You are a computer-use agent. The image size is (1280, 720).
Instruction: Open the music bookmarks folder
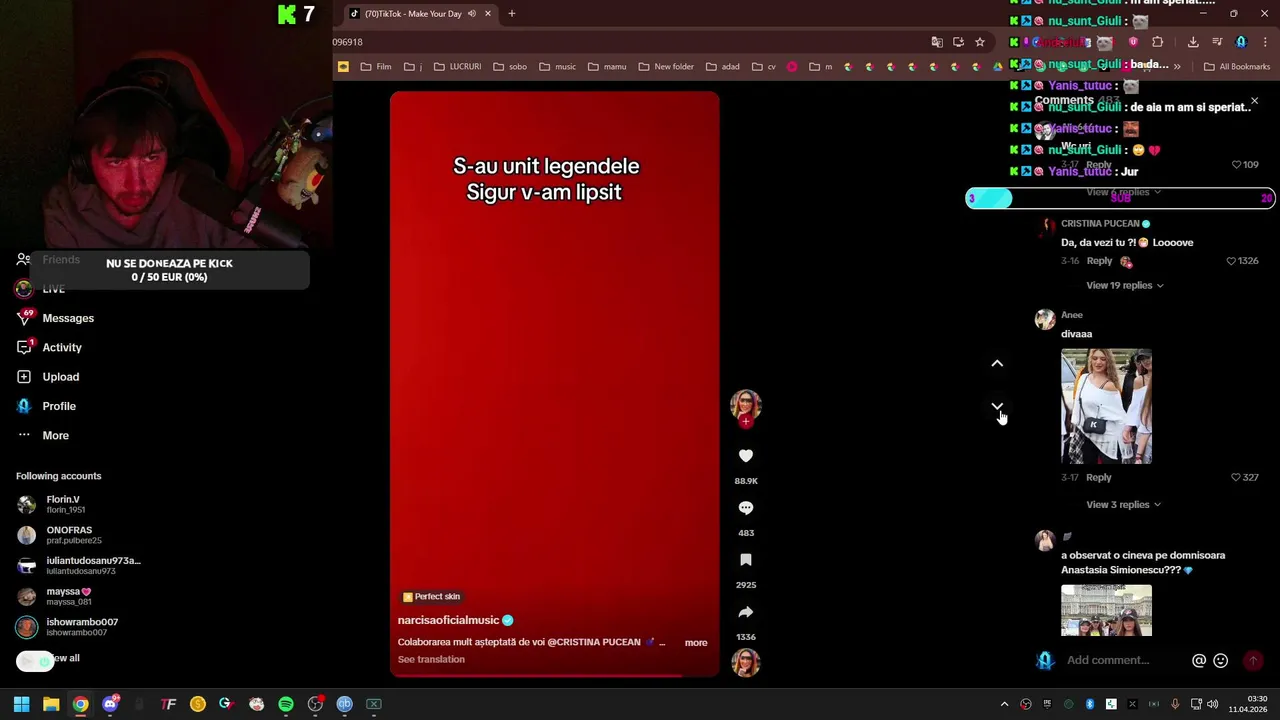coord(557,67)
